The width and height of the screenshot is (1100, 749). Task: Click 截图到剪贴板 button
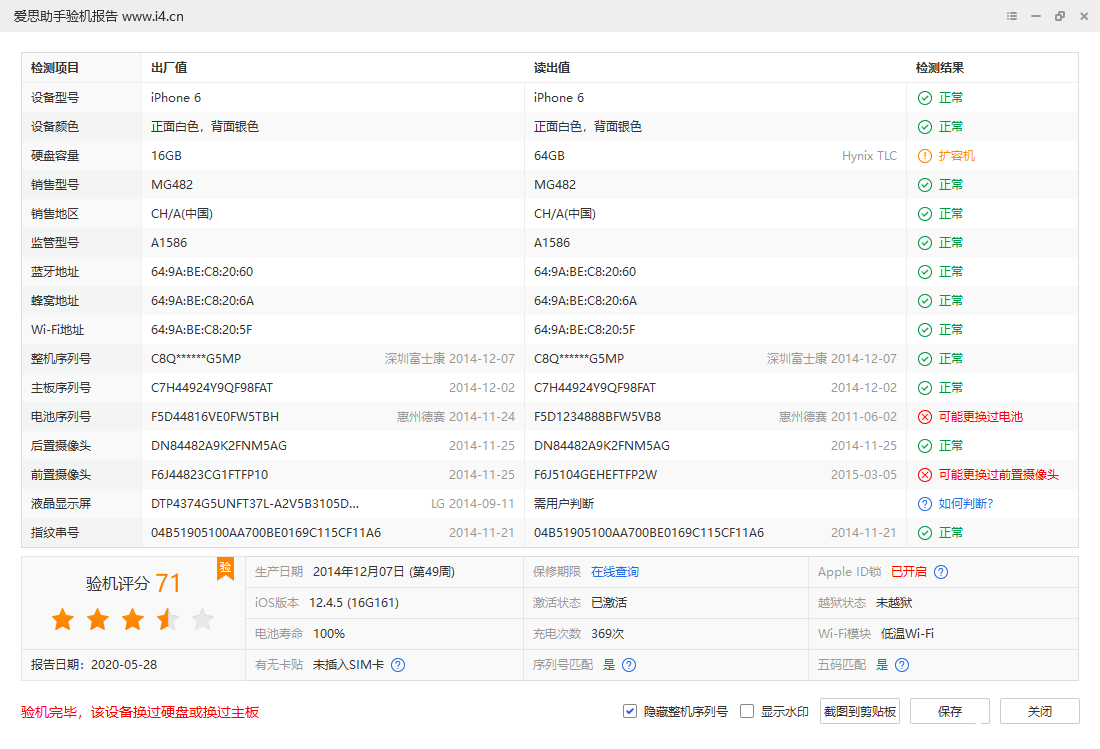860,711
